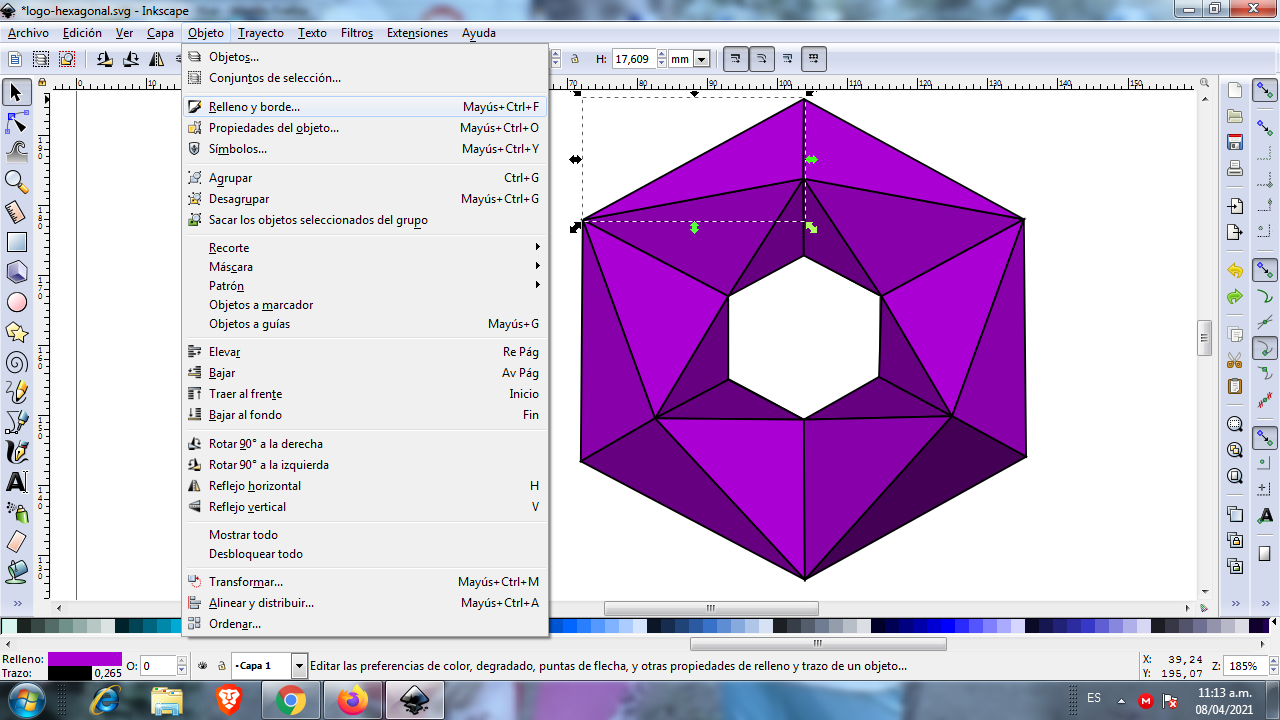Expand the Máscara submenu
Screen dimensions: 1280x720
[364, 267]
